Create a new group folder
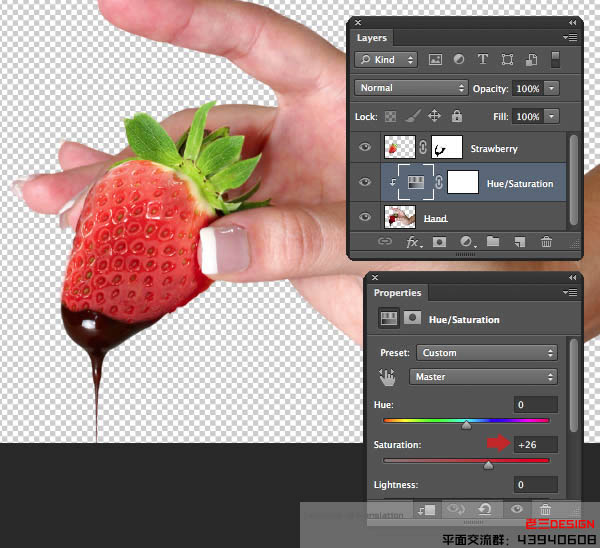Screen dimensions: 600x548 [x=493, y=241]
